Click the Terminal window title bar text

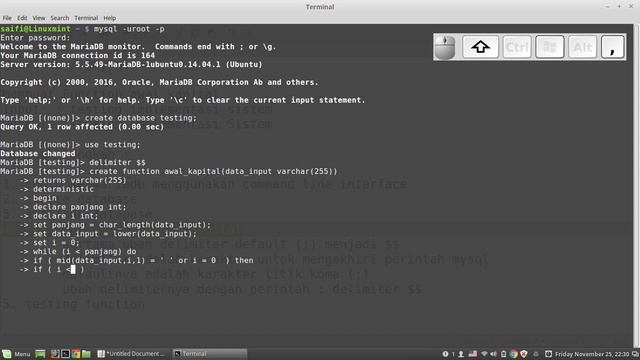(320, 7)
